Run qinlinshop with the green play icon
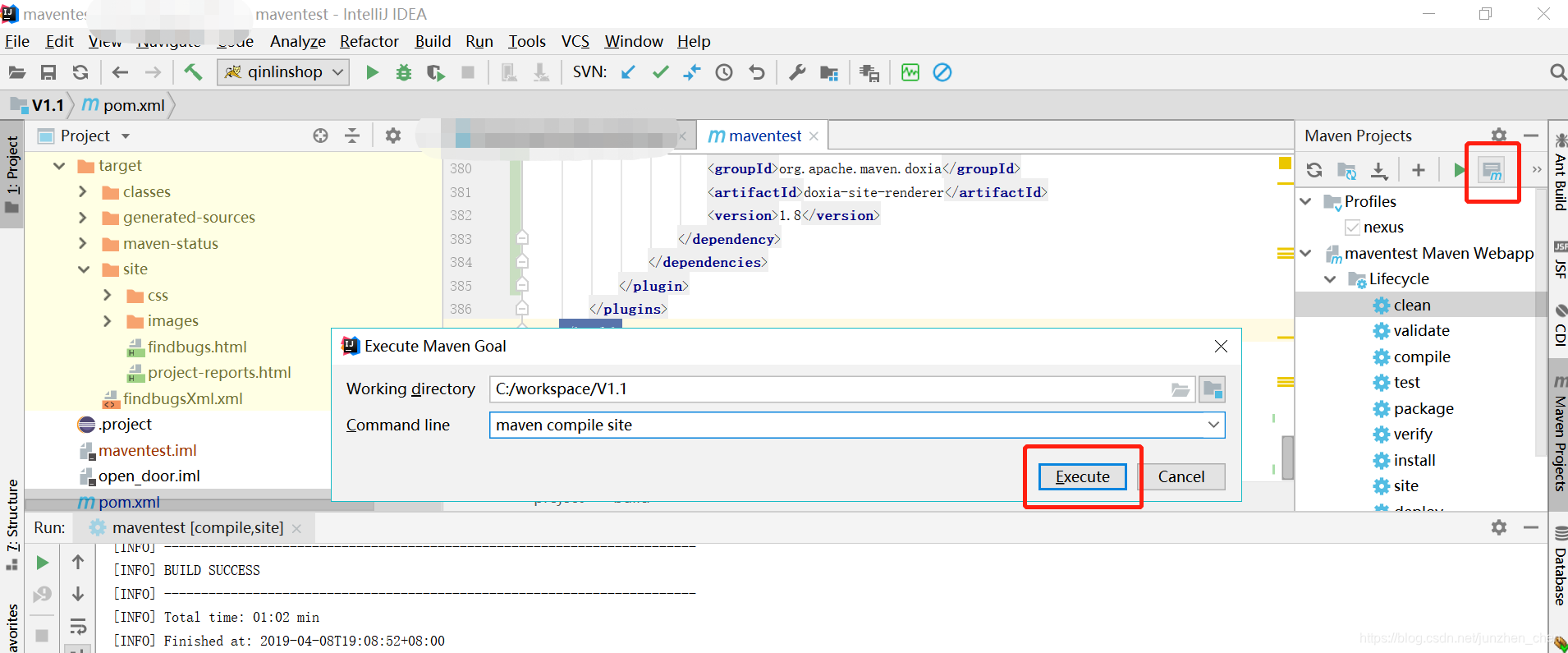 click(x=372, y=72)
